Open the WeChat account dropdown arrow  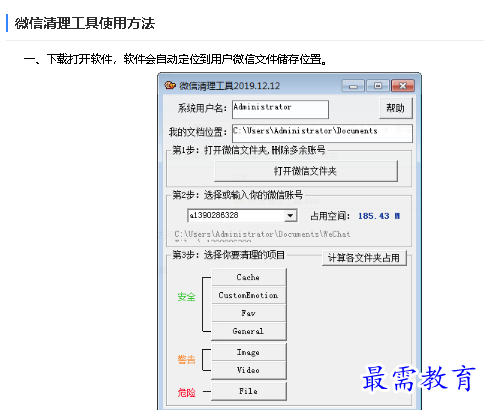click(x=290, y=216)
